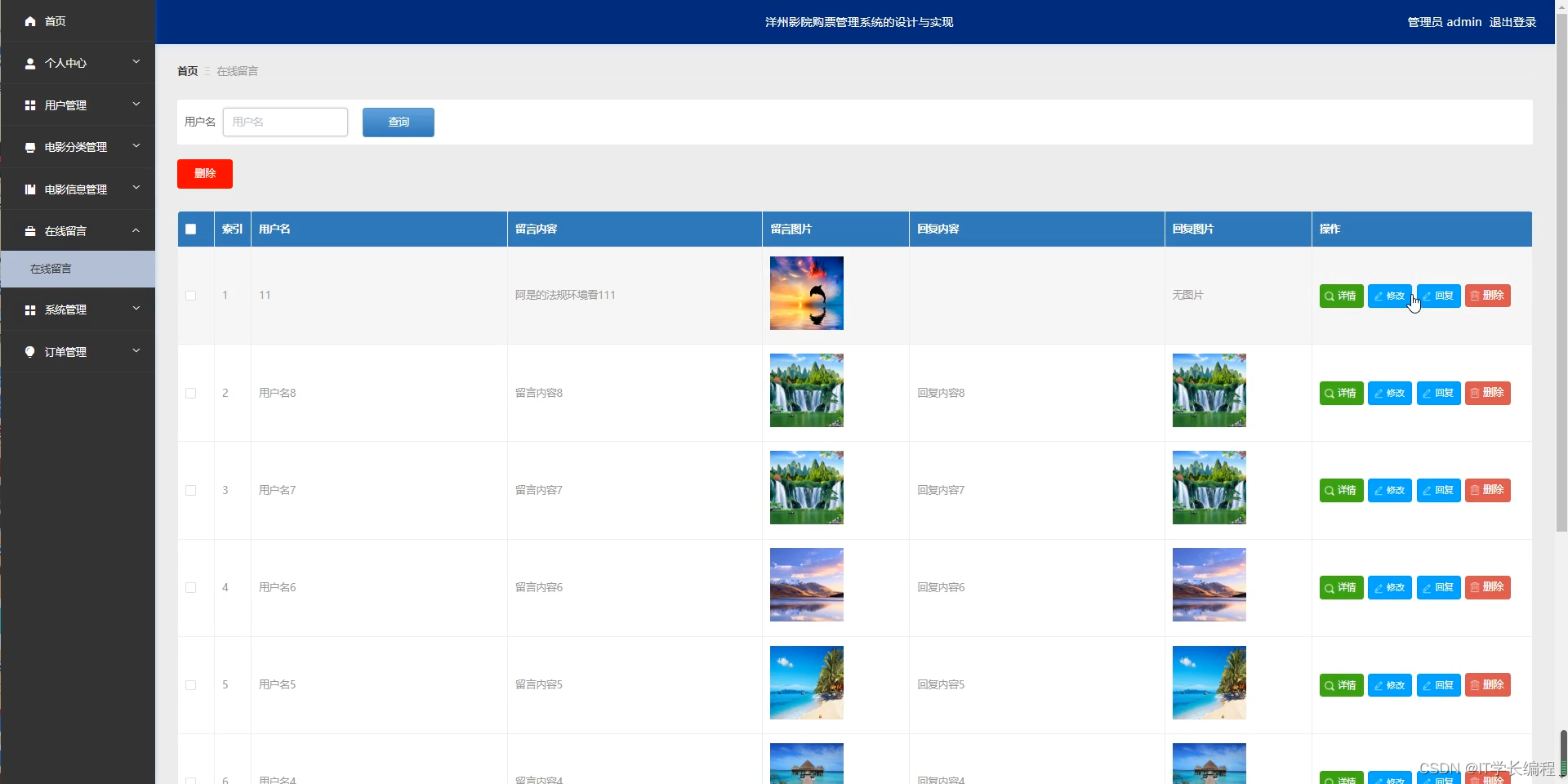Click the 首页 breadcrumb link

(x=188, y=71)
